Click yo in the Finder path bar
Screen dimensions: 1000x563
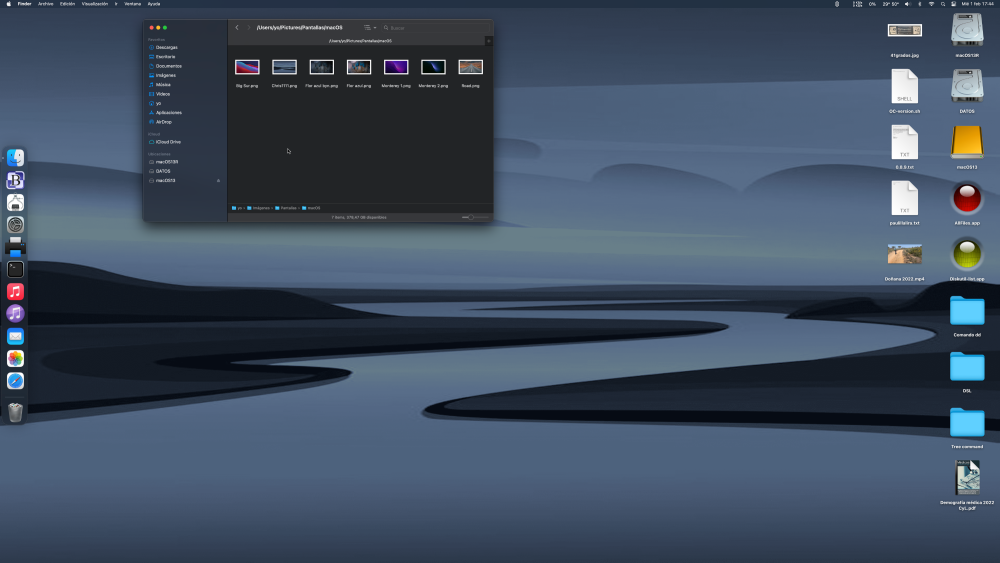point(237,208)
